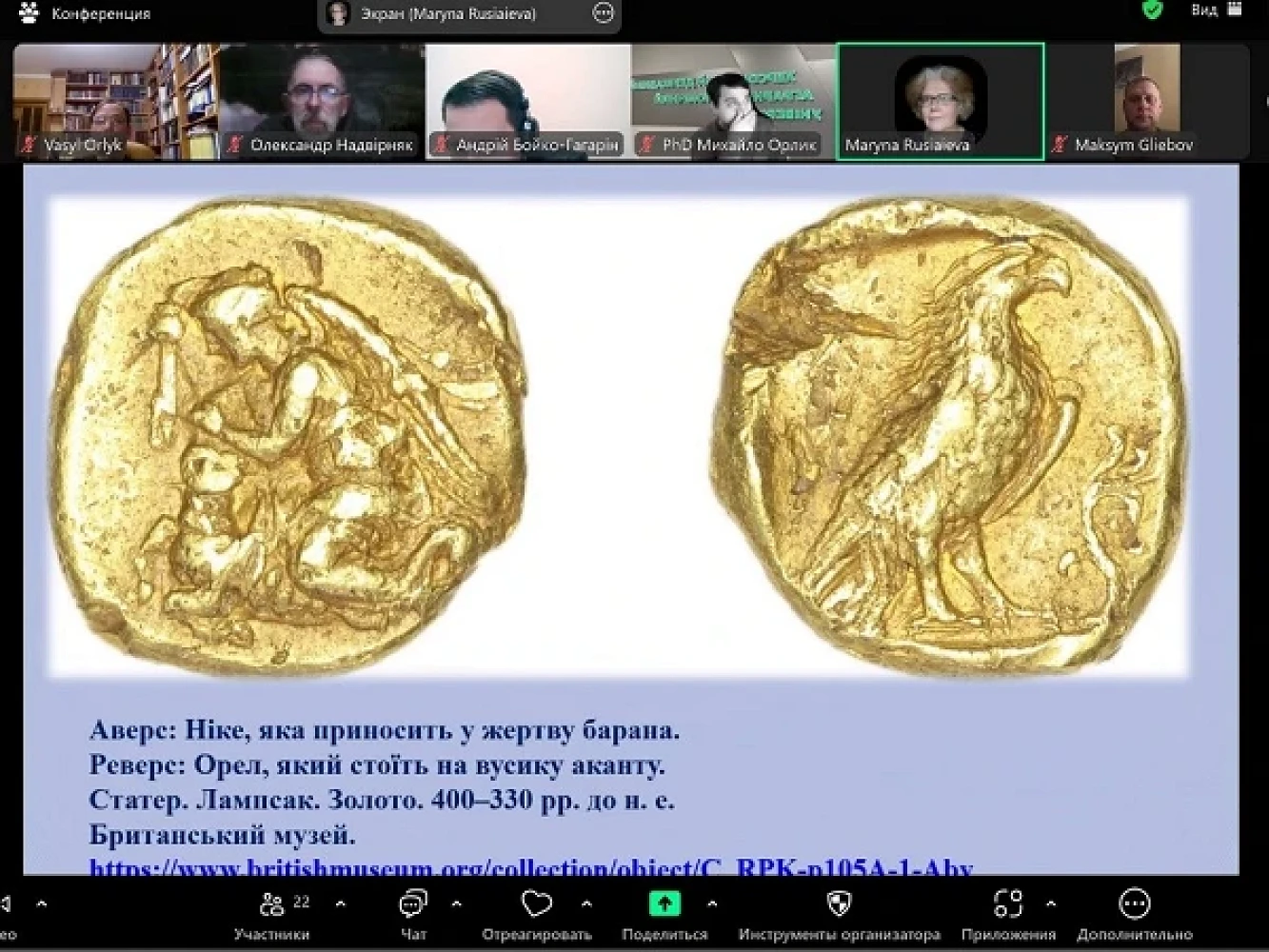The width and height of the screenshot is (1269, 952).
Task: Select Олександр Надвірняк's video thumbnail
Action: (x=322, y=100)
